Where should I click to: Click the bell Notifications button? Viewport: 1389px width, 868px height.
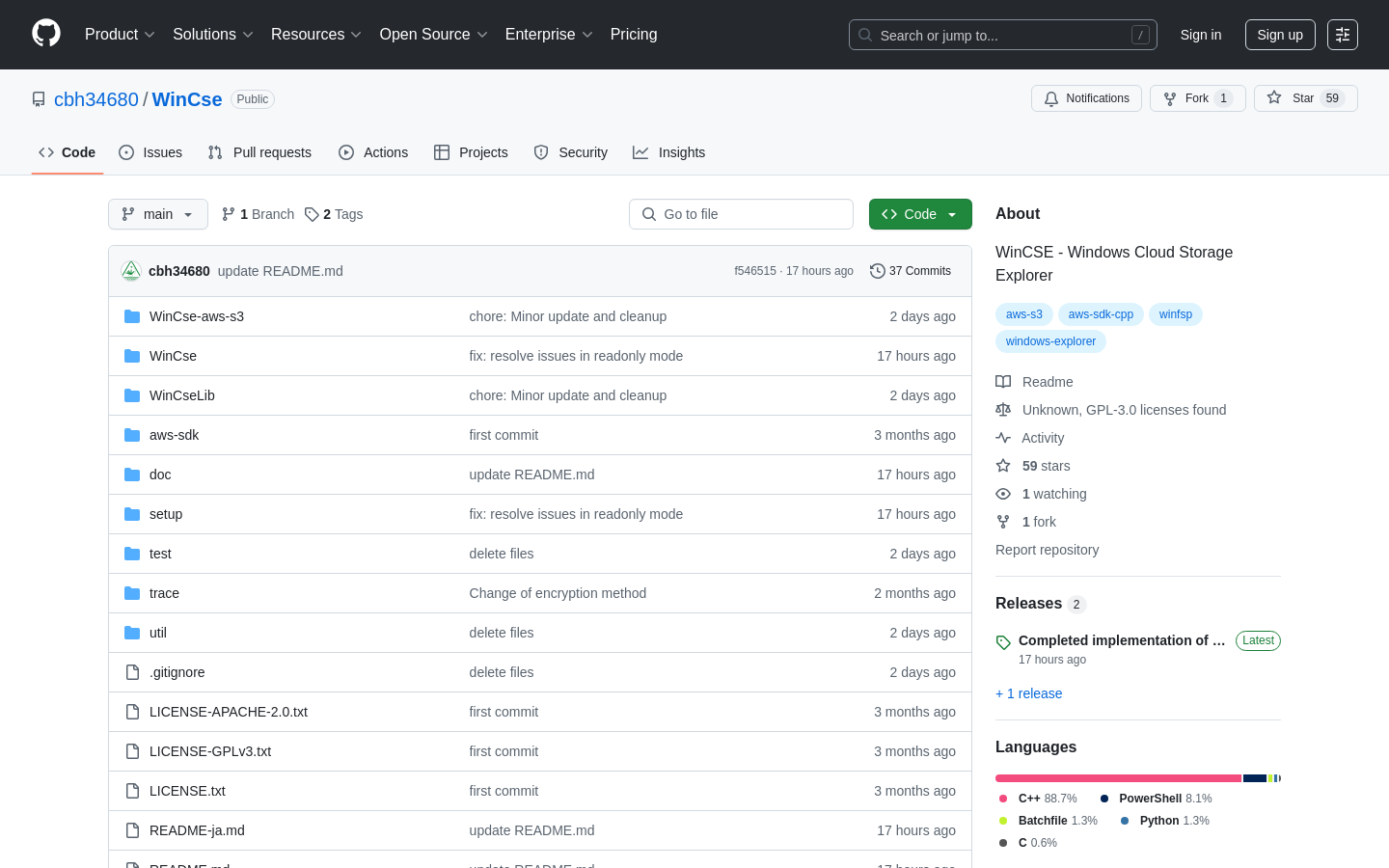coord(1086,98)
